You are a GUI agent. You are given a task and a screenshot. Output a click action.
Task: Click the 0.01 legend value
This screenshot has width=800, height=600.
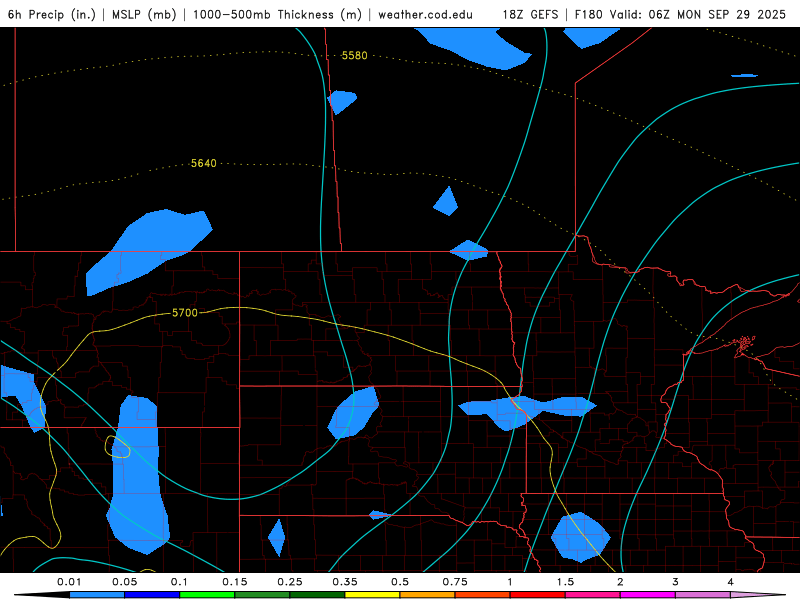coord(69,582)
